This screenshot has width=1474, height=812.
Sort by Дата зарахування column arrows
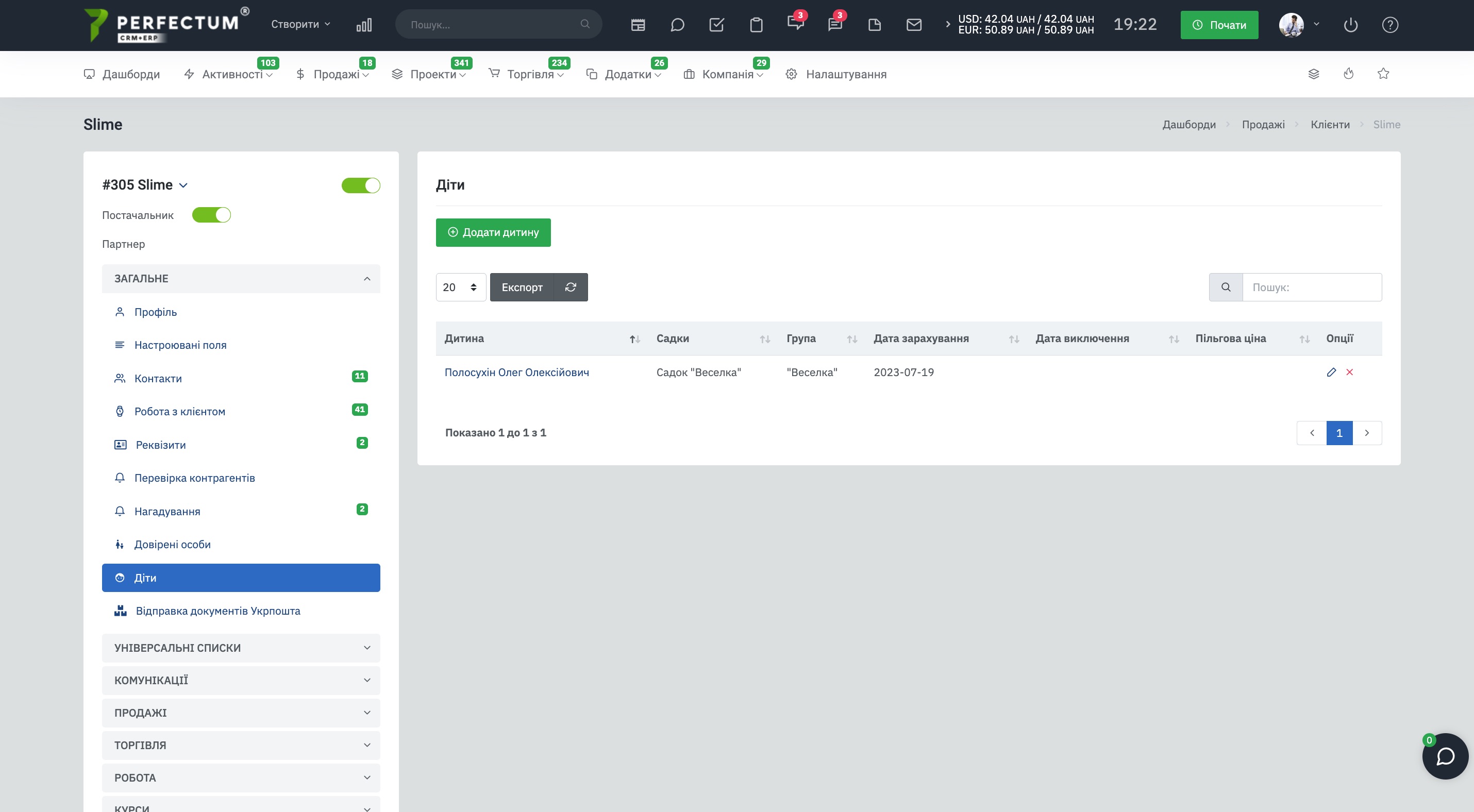tap(1014, 339)
